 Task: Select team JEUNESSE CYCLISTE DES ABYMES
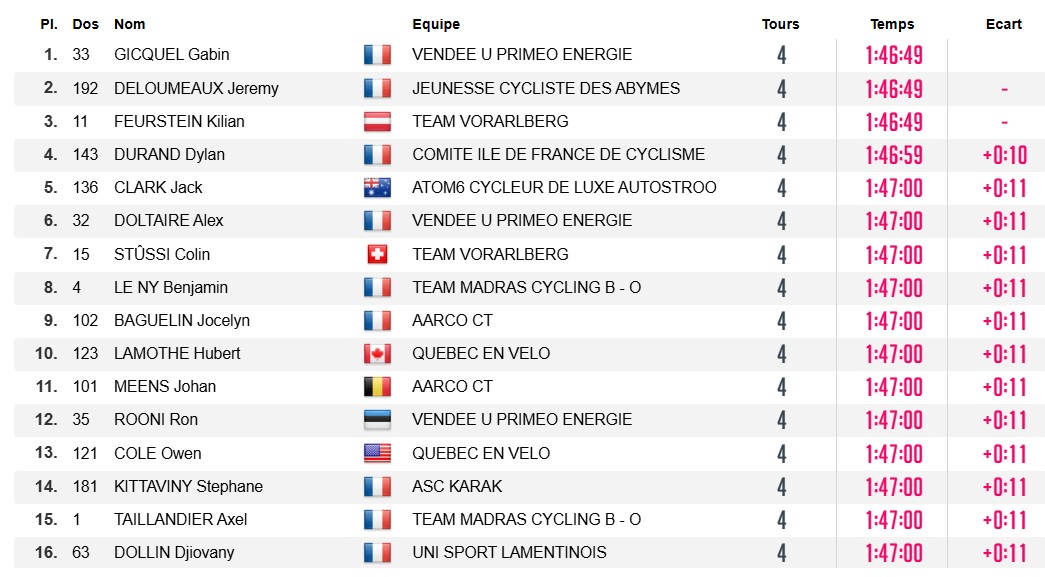click(546, 88)
